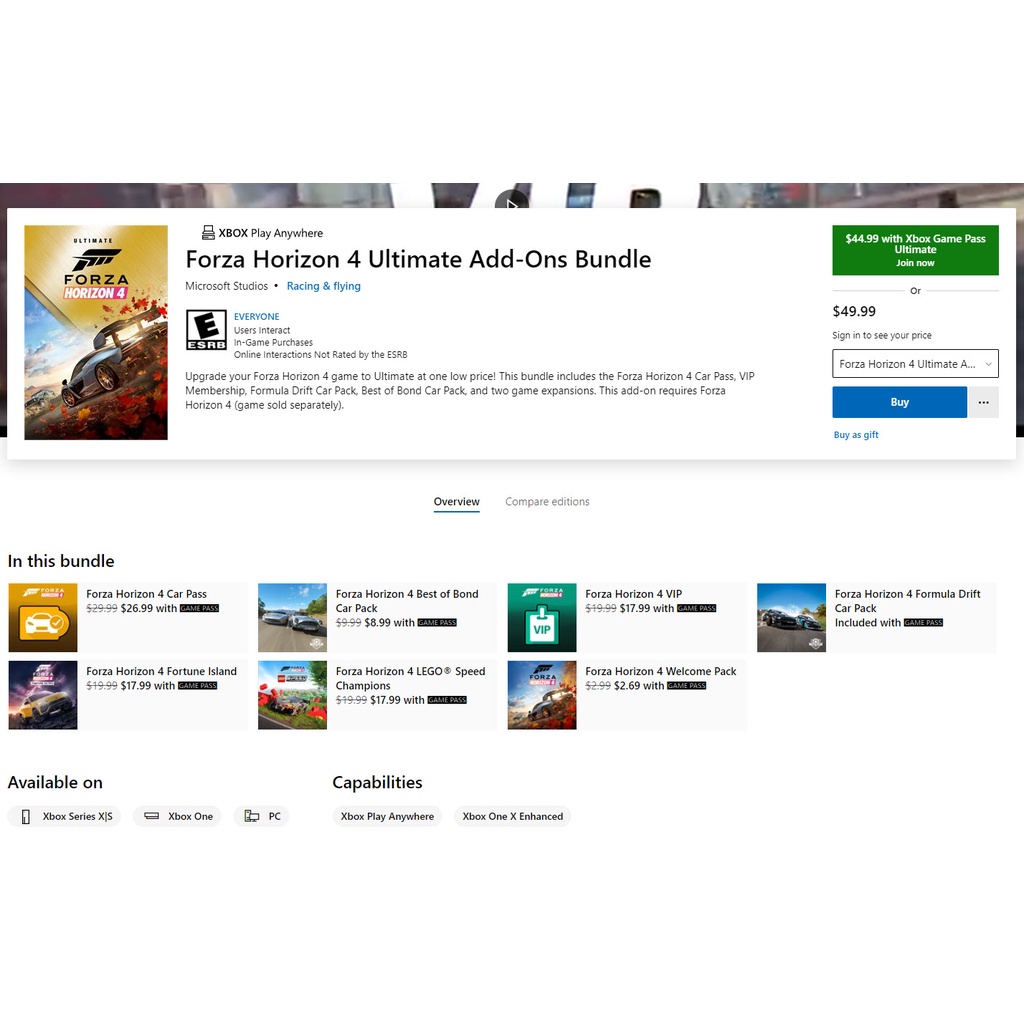The width and height of the screenshot is (1024, 1024).
Task: Select the Xbox One platform chip
Action: click(x=177, y=816)
